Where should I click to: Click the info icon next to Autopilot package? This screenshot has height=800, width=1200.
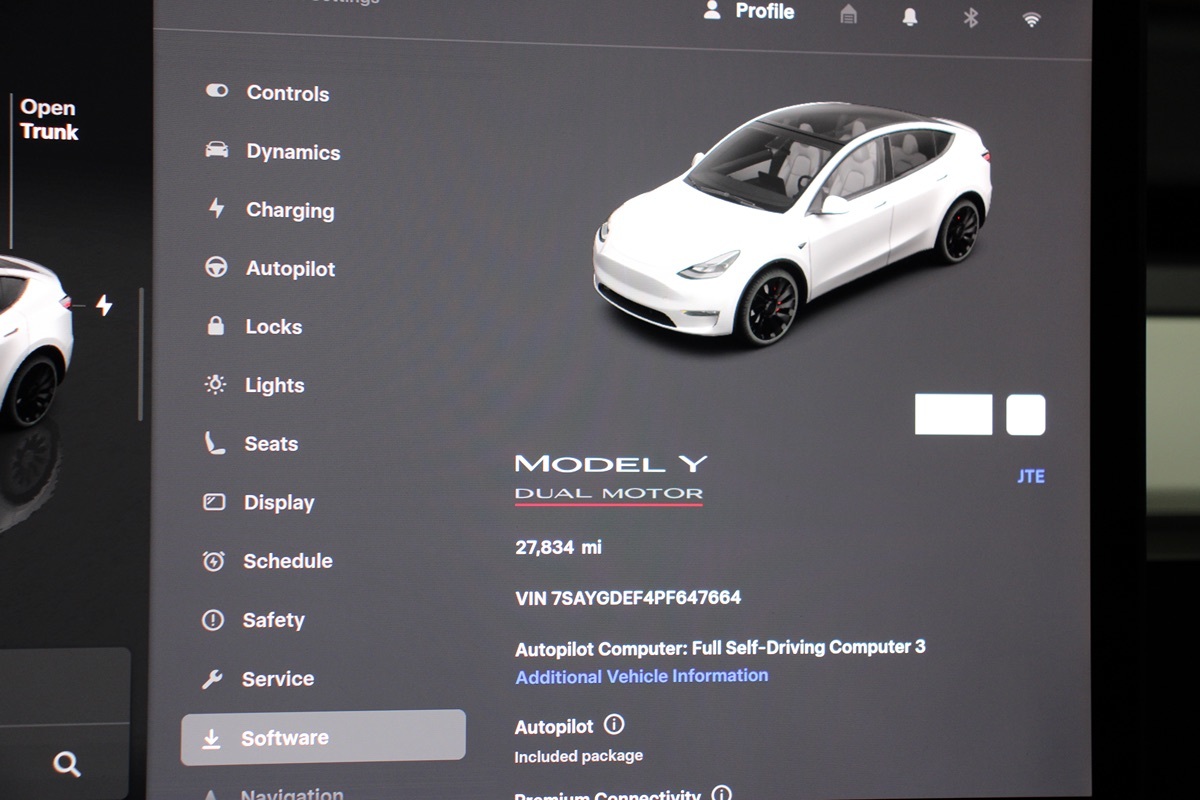pos(614,724)
